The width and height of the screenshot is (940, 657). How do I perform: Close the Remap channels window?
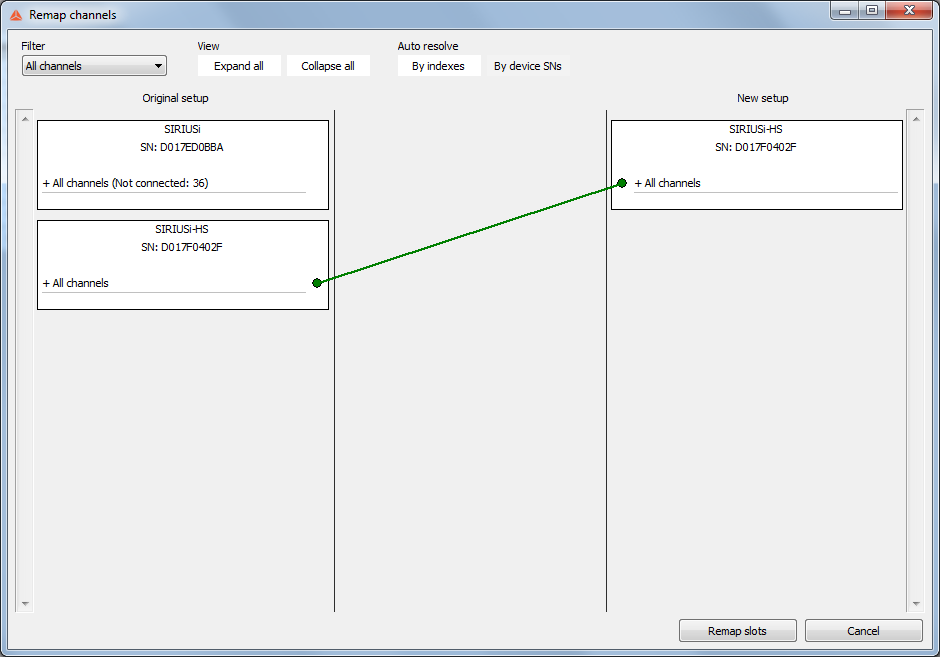point(909,10)
